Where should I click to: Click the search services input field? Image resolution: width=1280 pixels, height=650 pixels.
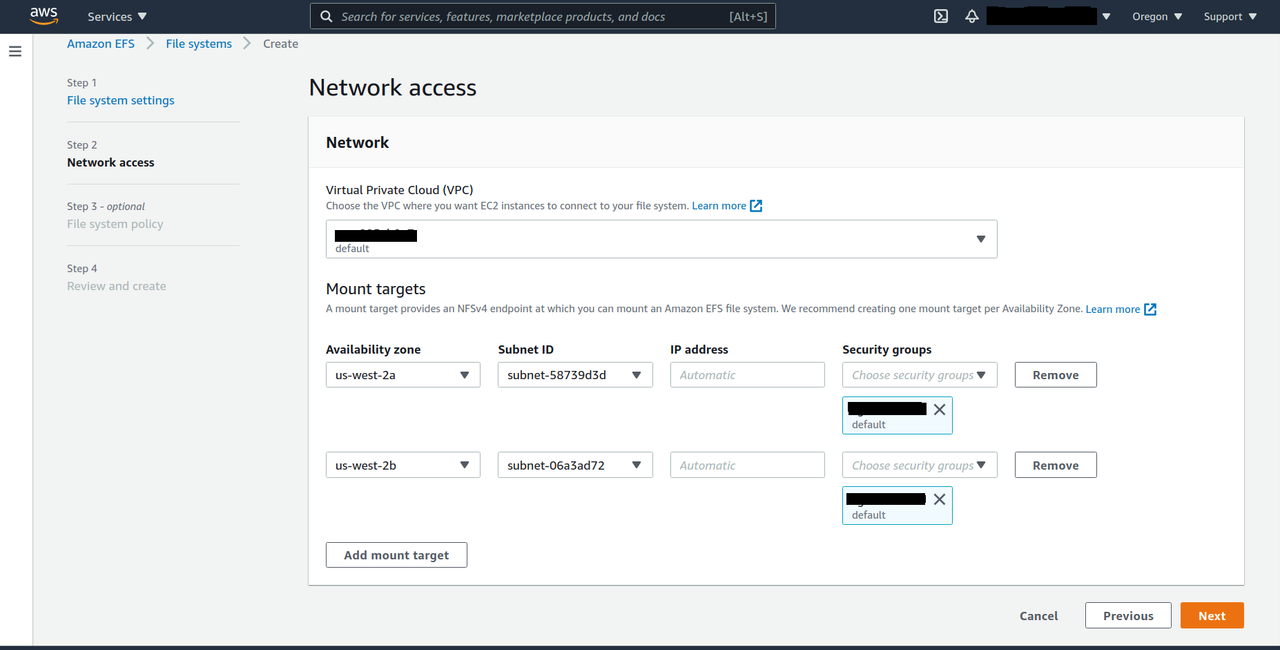click(x=543, y=16)
